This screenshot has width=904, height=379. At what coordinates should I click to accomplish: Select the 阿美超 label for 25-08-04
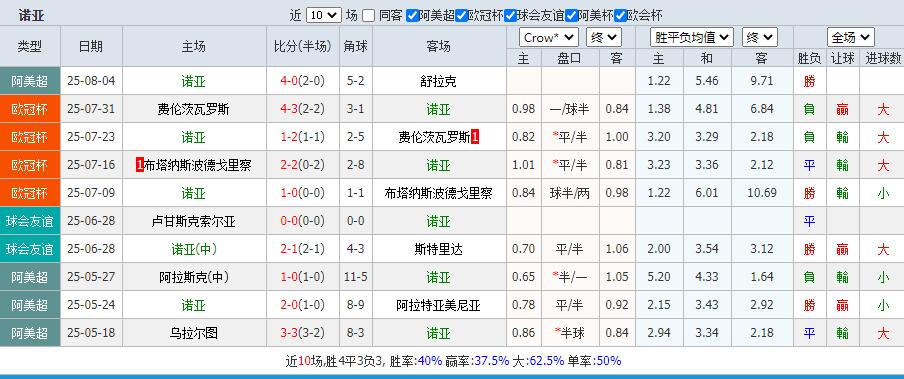pos(29,81)
